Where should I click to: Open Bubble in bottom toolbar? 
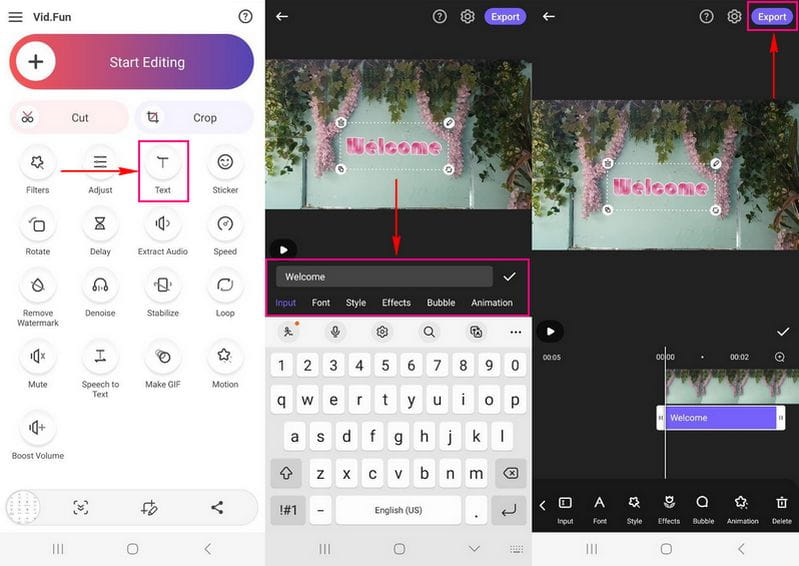click(703, 509)
